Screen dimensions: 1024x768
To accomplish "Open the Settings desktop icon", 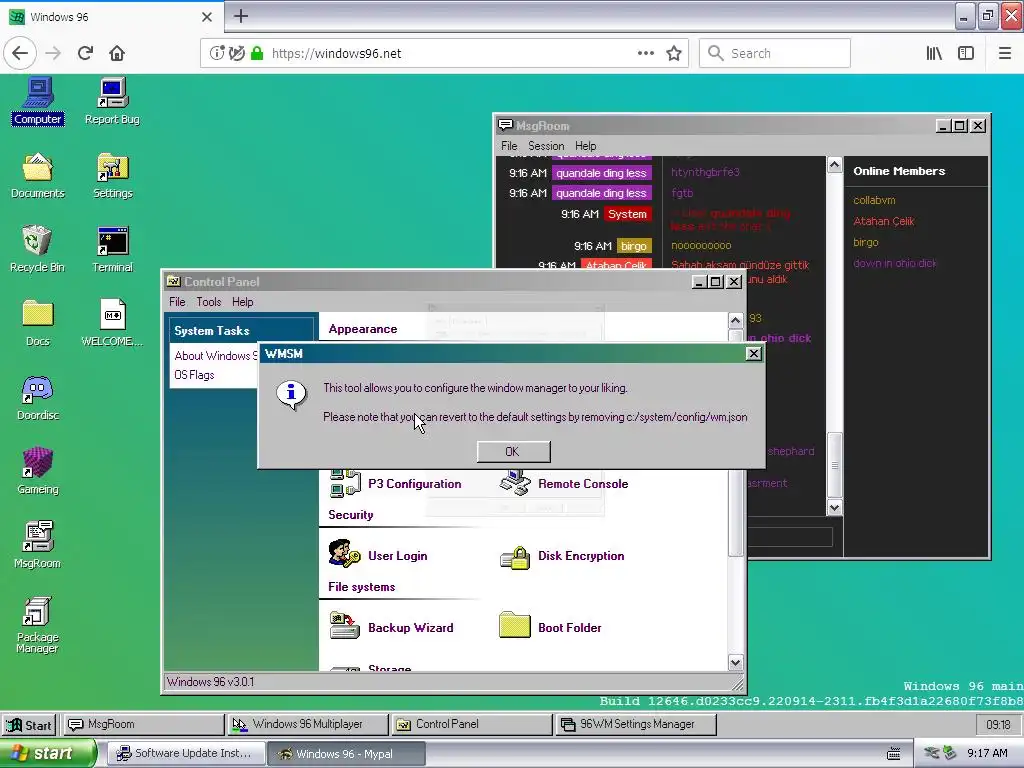I will (x=112, y=175).
